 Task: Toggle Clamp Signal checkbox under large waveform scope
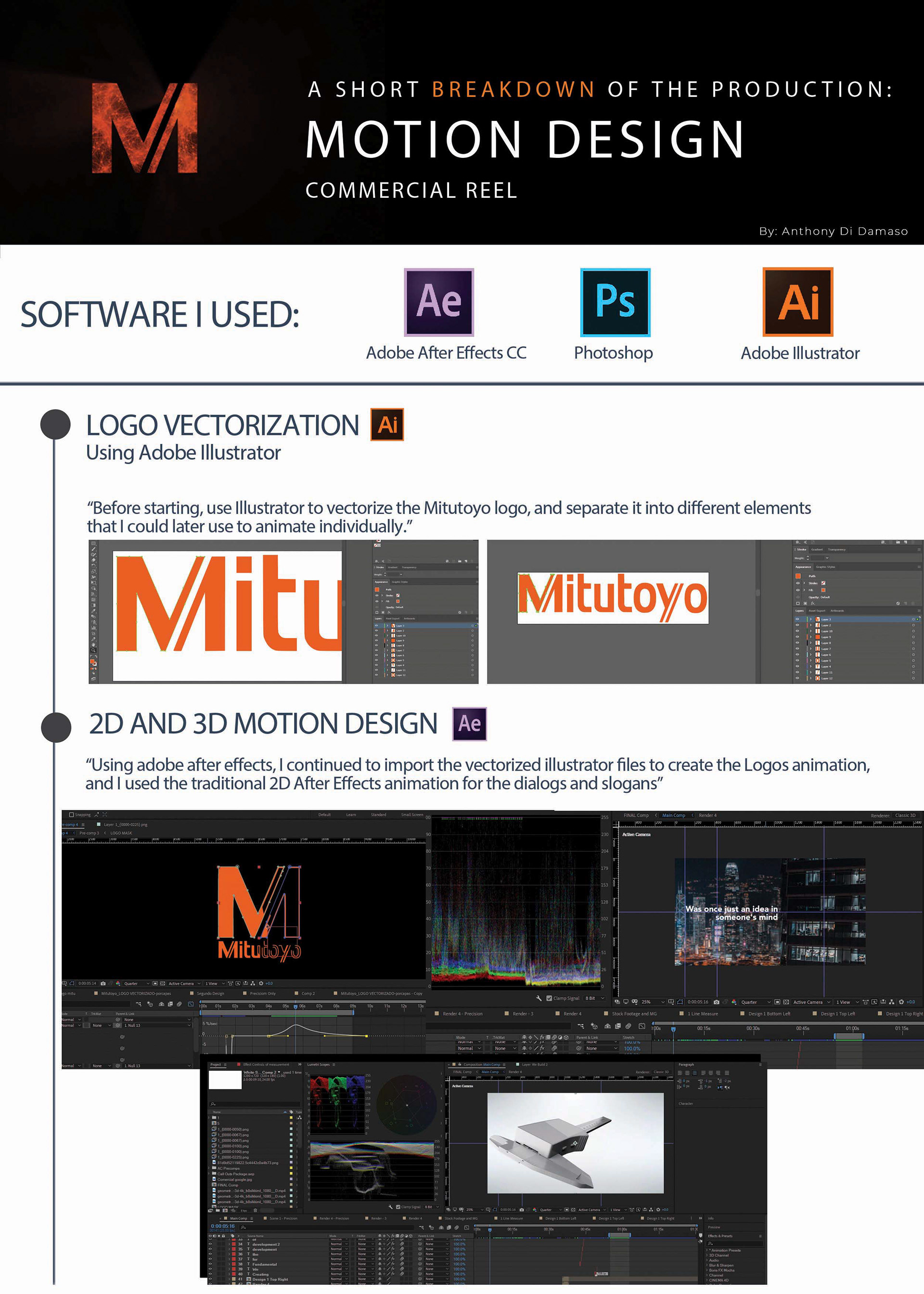(550, 999)
